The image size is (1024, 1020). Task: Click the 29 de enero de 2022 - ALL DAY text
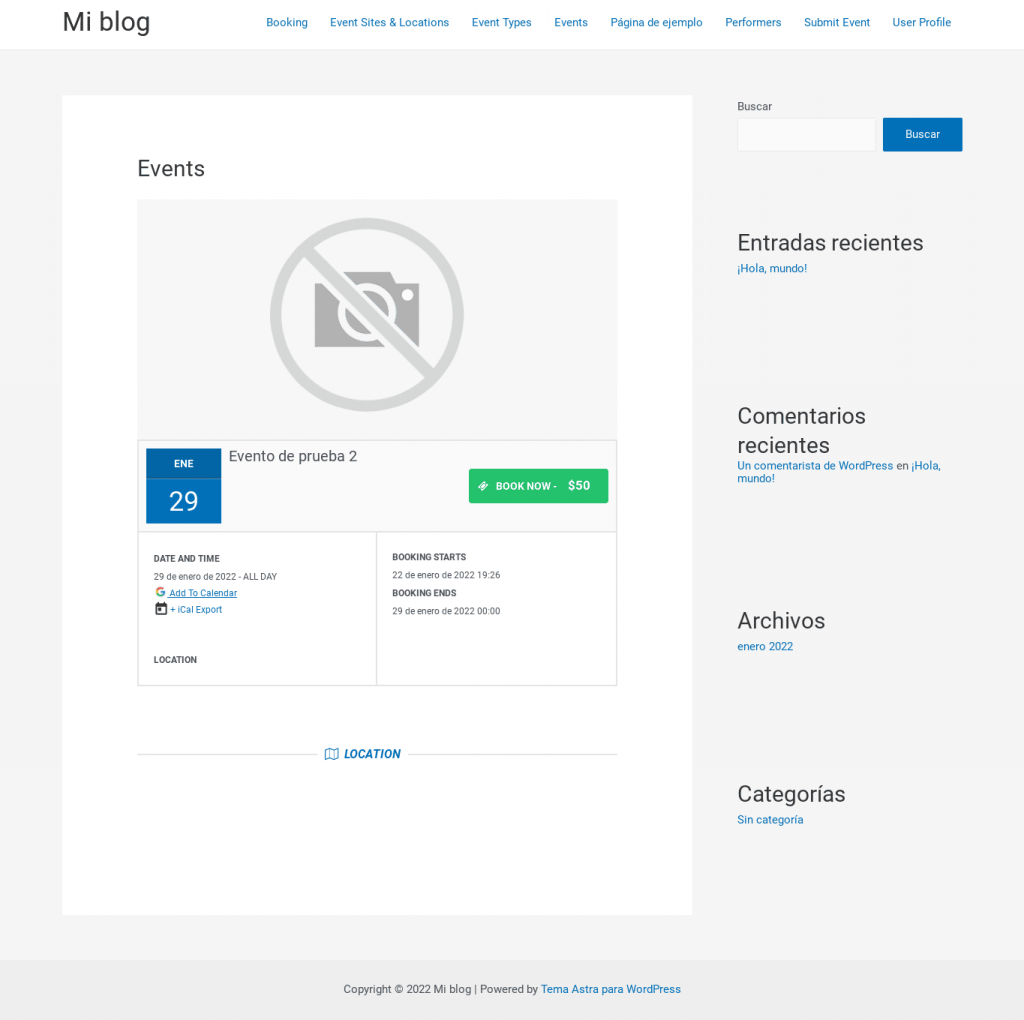215,577
